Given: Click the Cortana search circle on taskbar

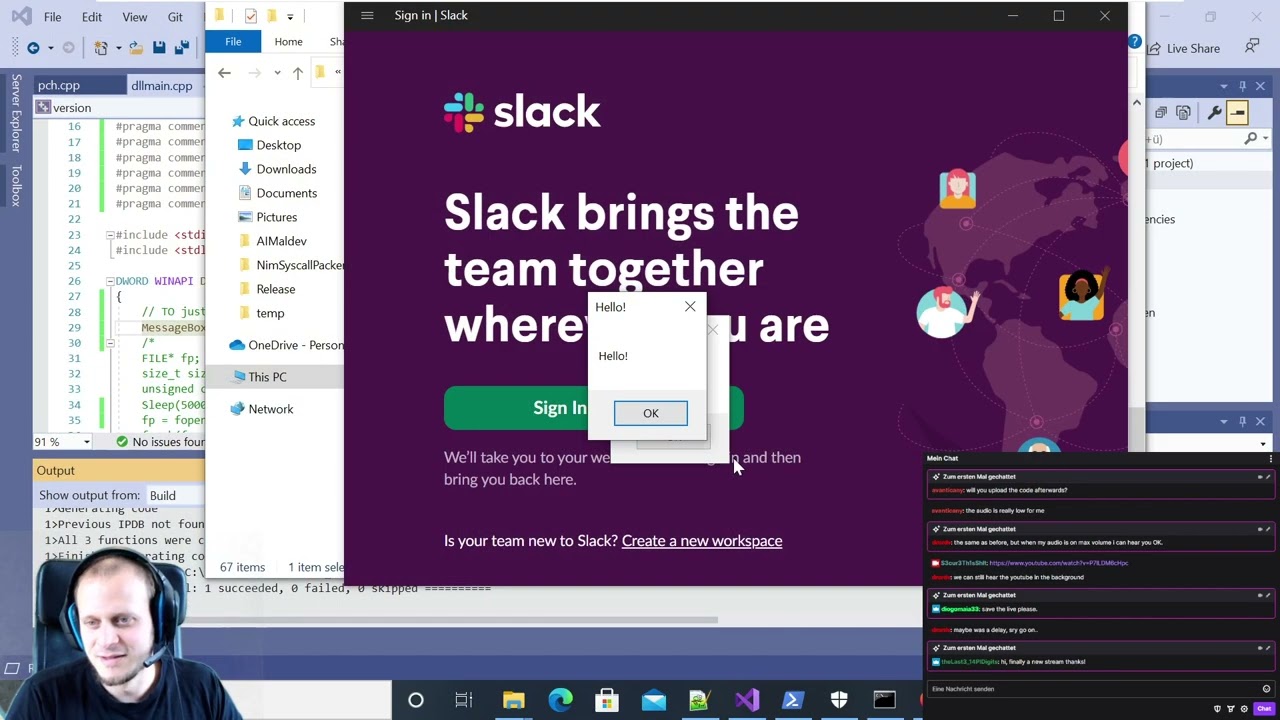Looking at the screenshot, I should coord(416,700).
